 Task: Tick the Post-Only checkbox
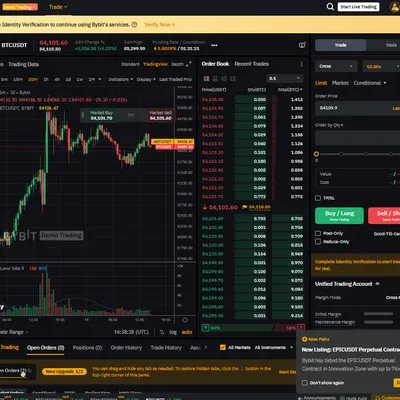(x=318, y=233)
